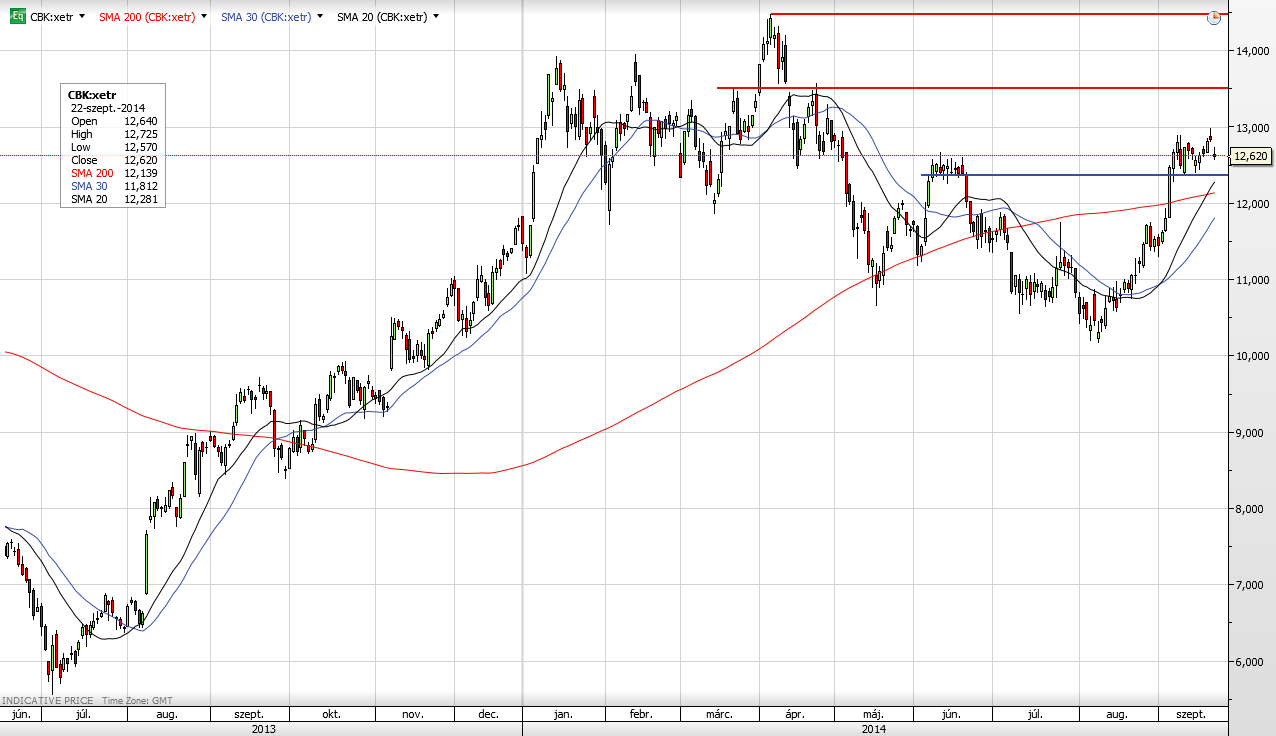
Task: Click the SMA 20 12,281 row
Action: point(114,199)
